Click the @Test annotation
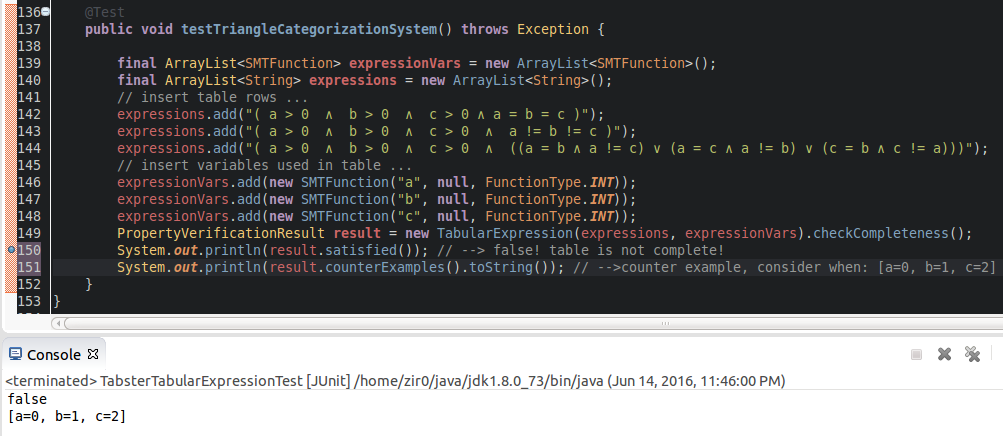The width and height of the screenshot is (1003, 436). (x=105, y=12)
